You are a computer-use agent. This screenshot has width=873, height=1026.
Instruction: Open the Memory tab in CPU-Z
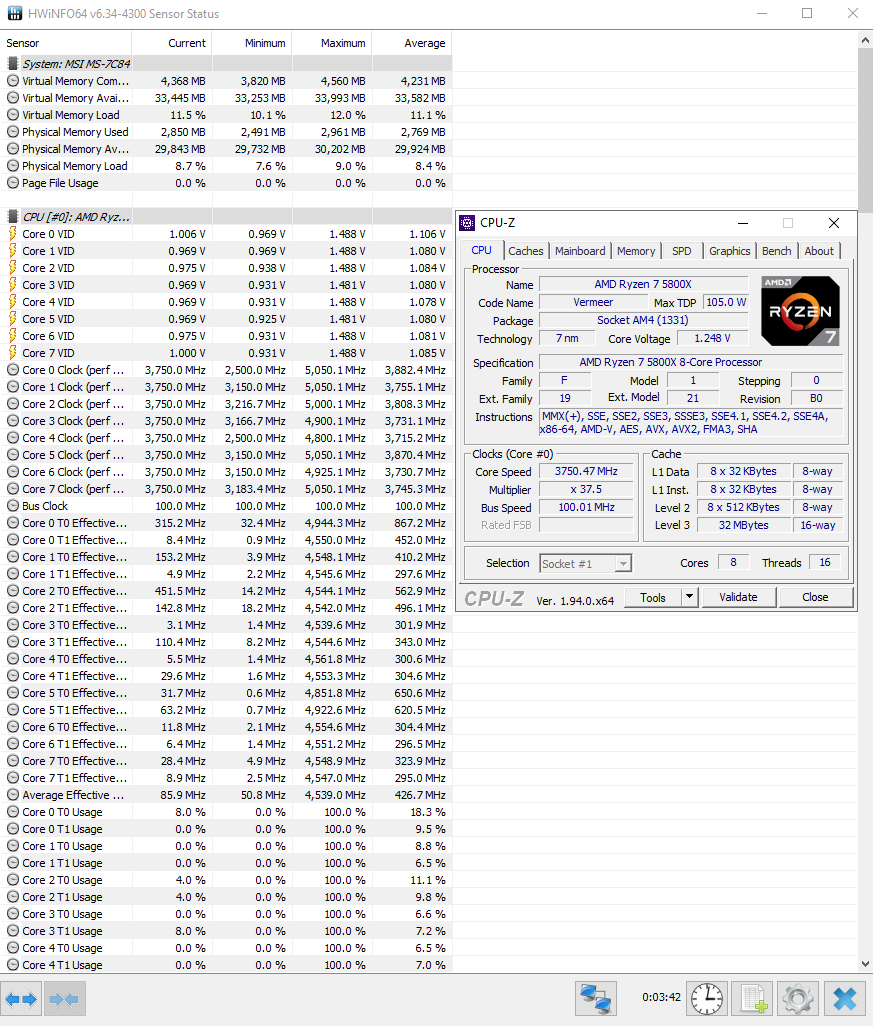635,251
